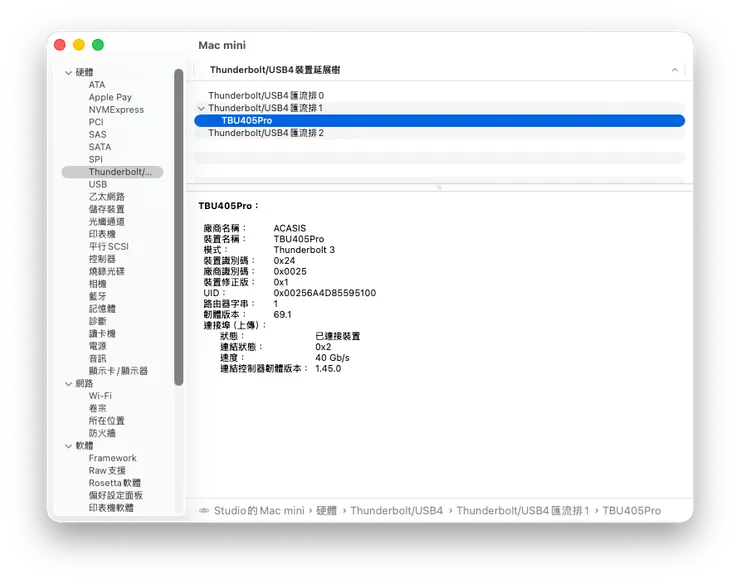The width and height of the screenshot is (740, 584).
Task: Select 印表機 in the sidebar
Action: point(102,234)
